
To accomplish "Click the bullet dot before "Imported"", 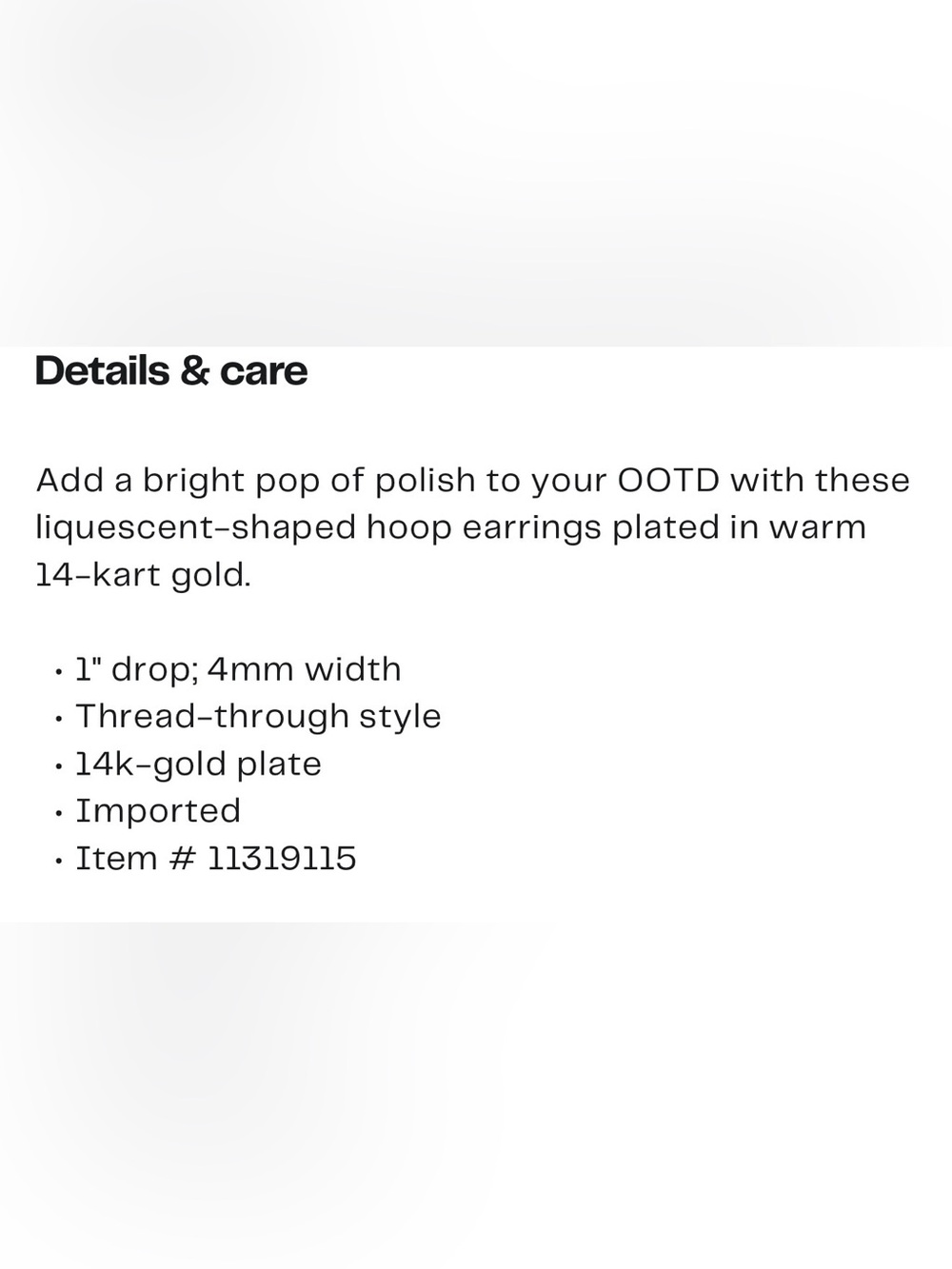I will click(x=59, y=814).
